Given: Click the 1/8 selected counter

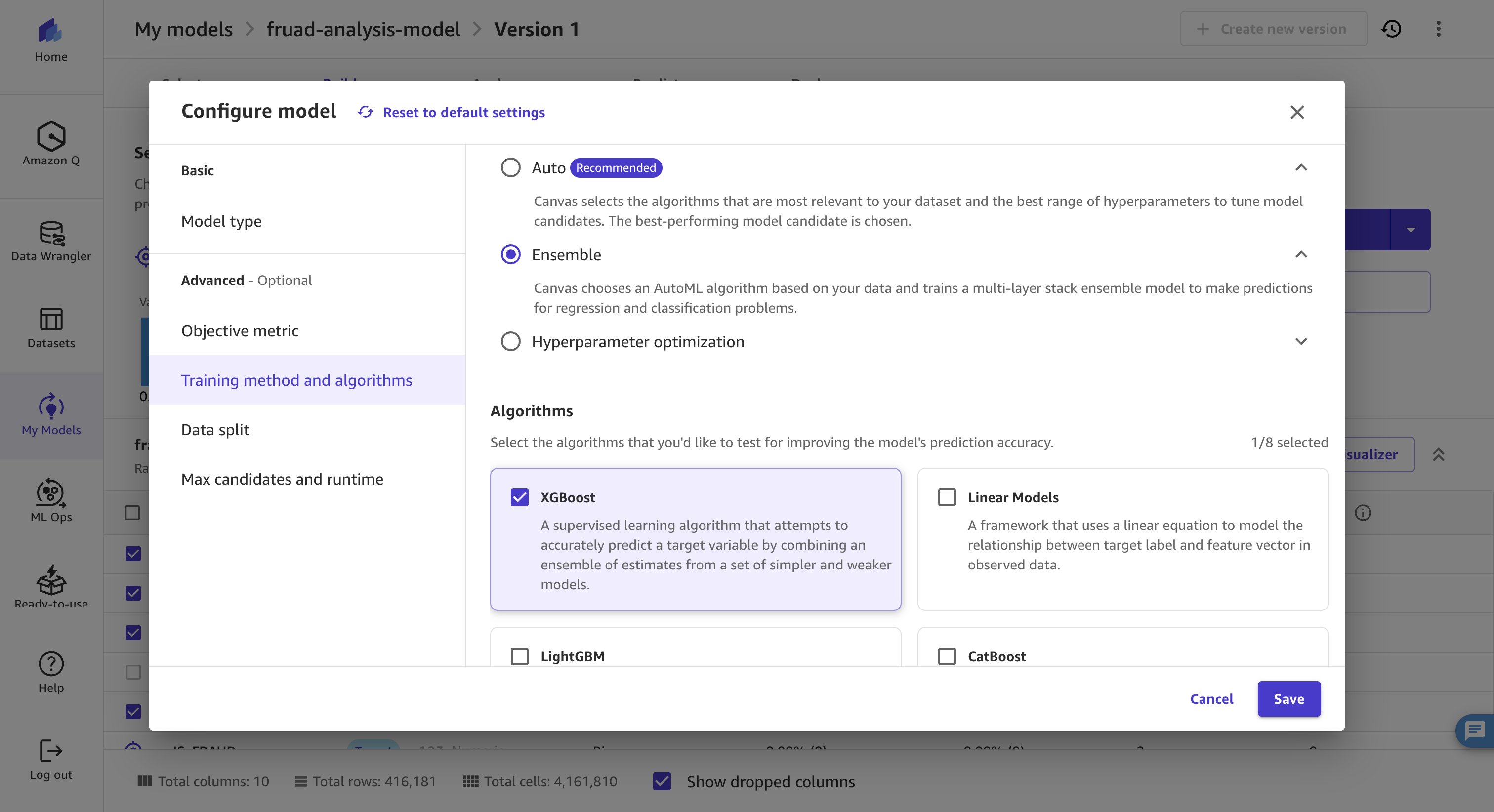Looking at the screenshot, I should point(1289,442).
